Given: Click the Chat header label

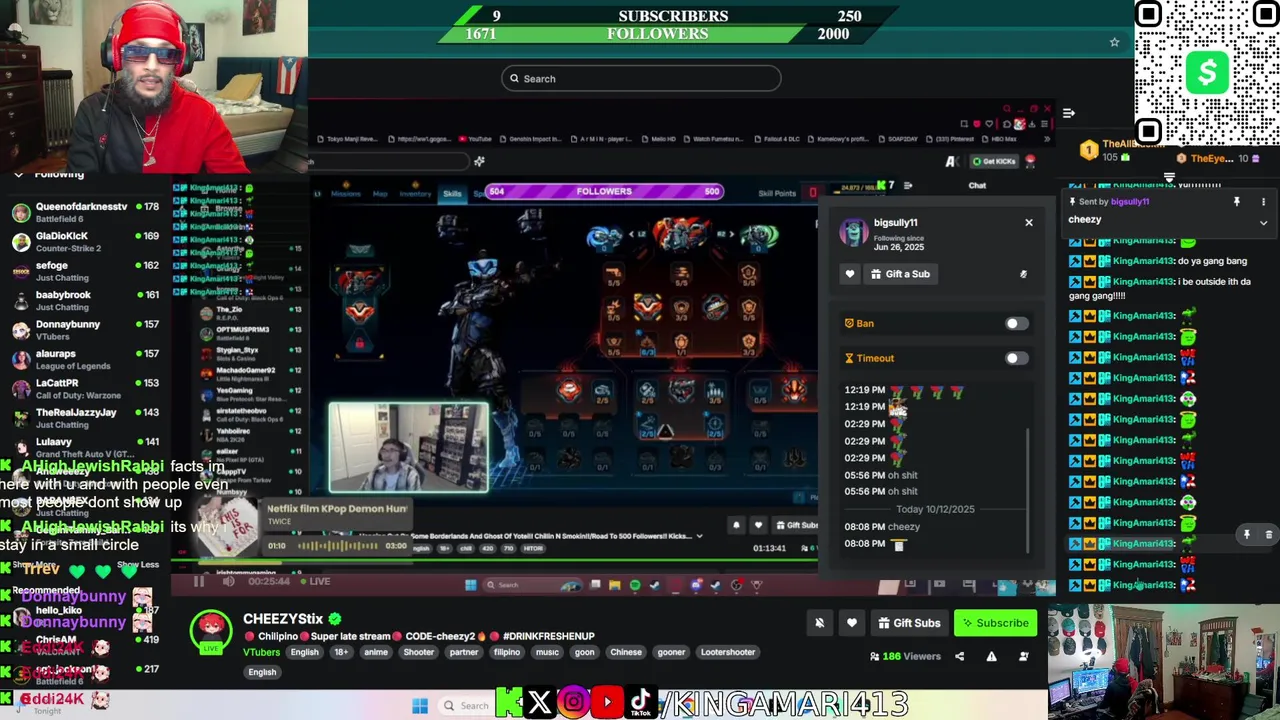Looking at the screenshot, I should pos(977,185).
